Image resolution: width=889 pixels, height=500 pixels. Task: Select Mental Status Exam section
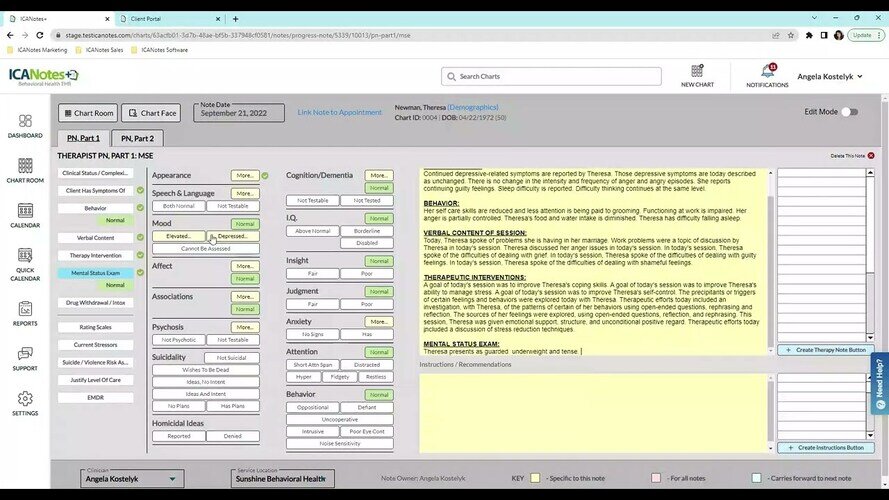click(x=95, y=272)
